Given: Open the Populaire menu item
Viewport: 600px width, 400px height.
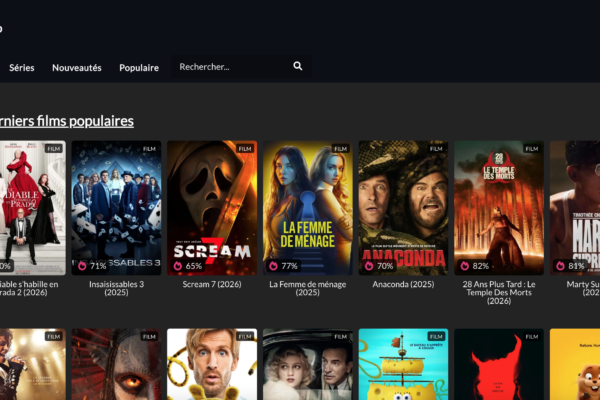Looking at the screenshot, I should click(139, 68).
